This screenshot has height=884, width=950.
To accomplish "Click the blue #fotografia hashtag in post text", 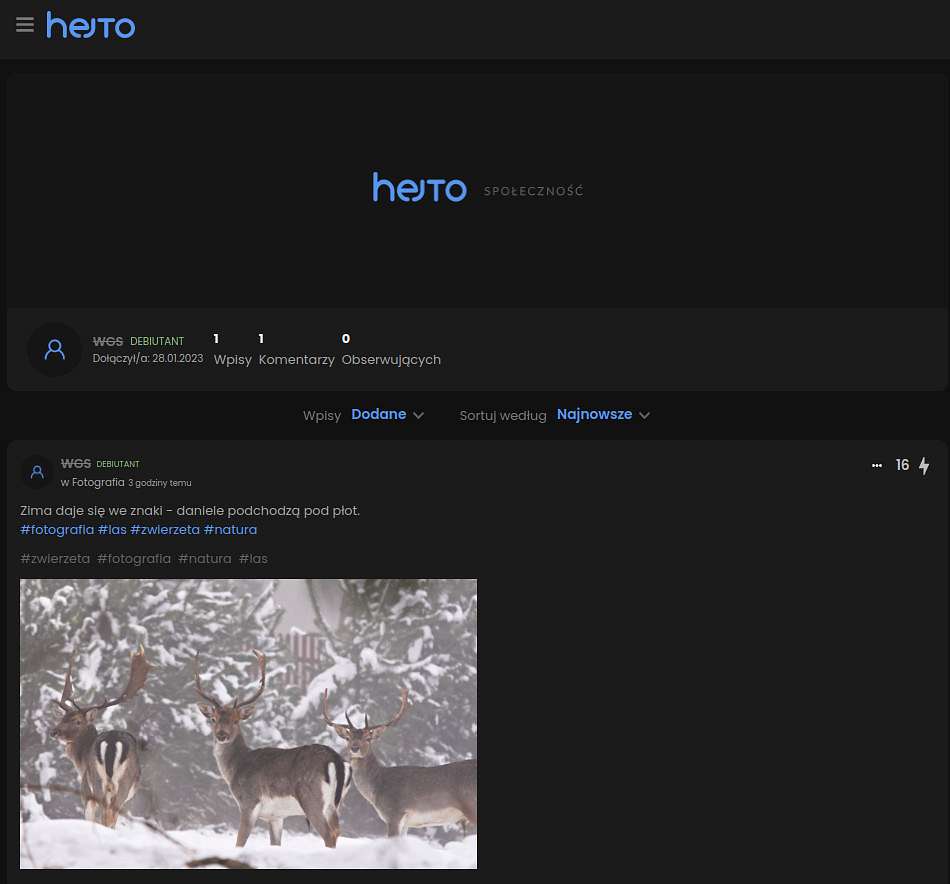I will tap(57, 530).
